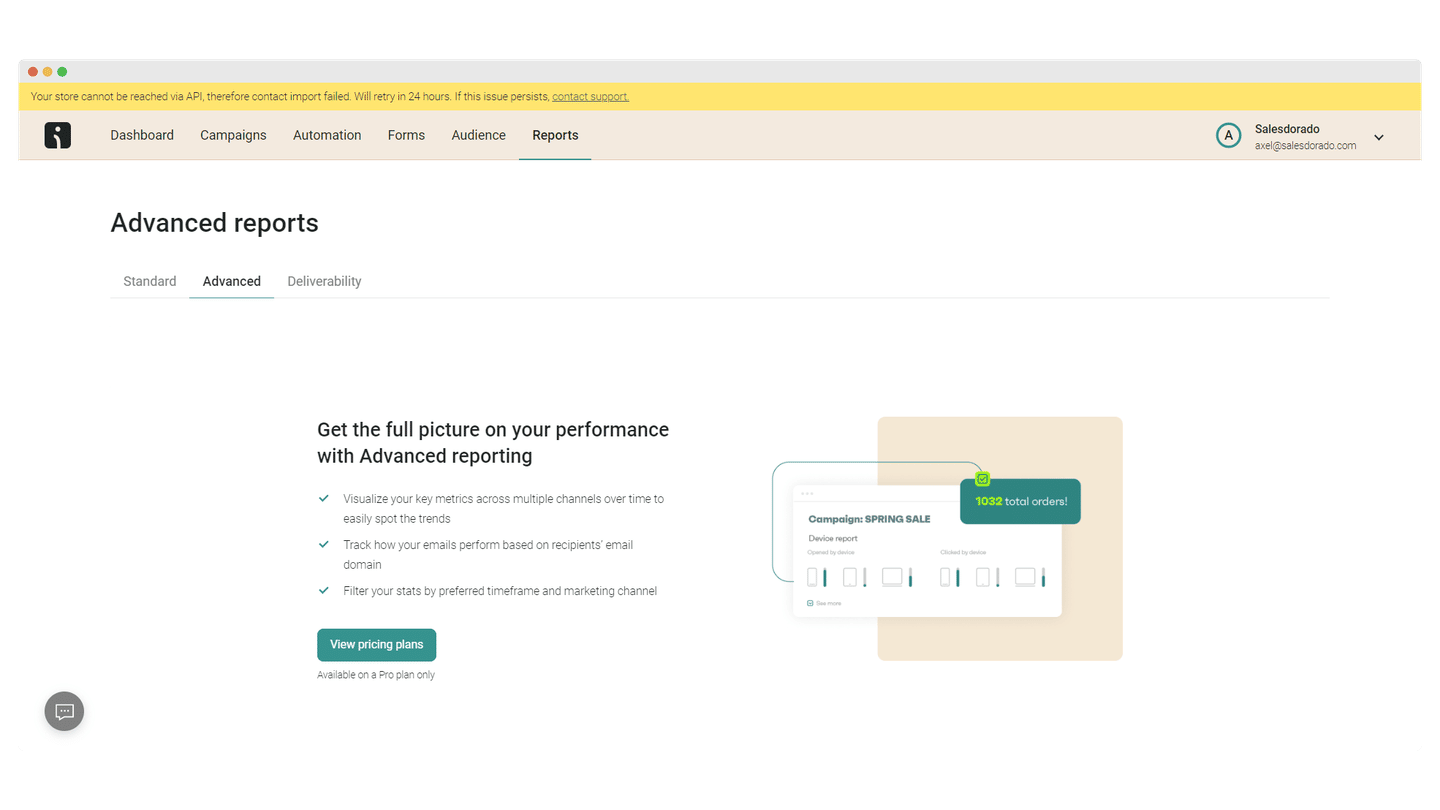Click the green window maximize dot
The height and width of the screenshot is (810, 1440).
point(62,72)
